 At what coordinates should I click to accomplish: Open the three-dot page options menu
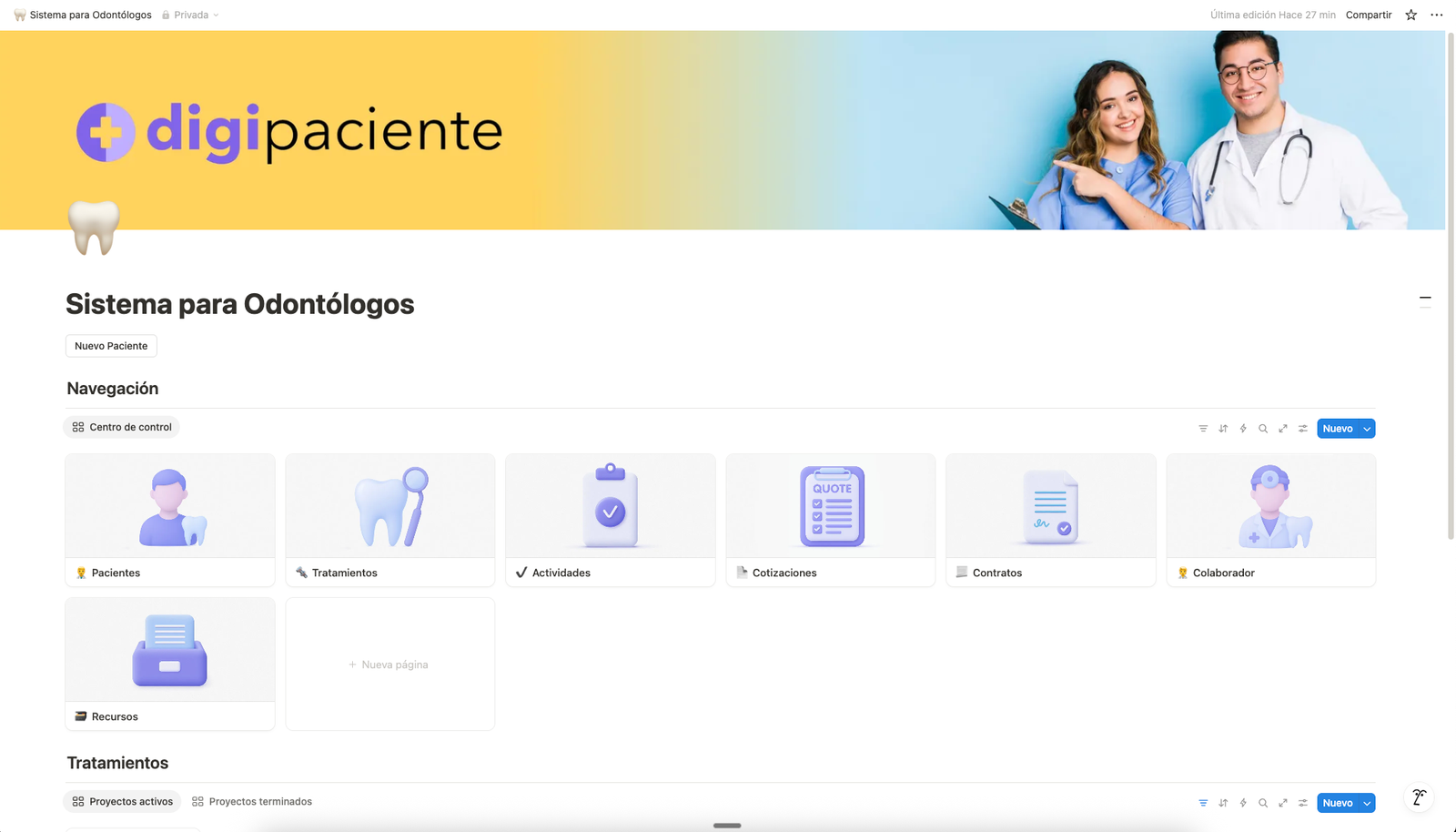pos(1437,15)
